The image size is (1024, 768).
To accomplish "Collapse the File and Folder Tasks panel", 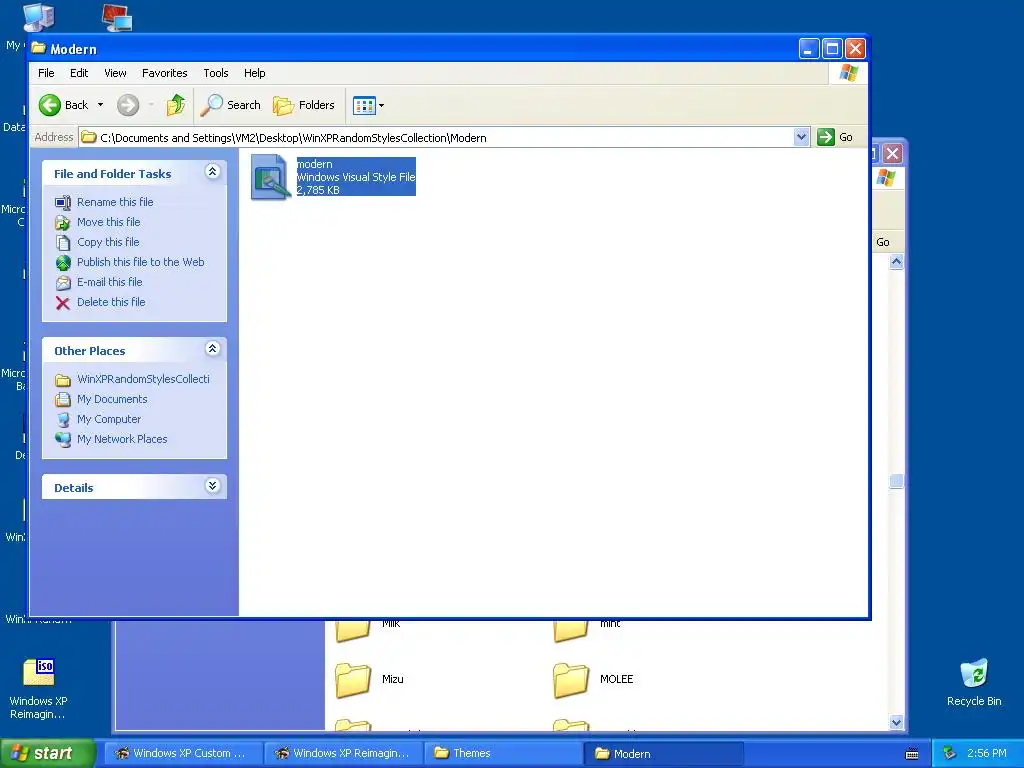I will [x=212, y=172].
